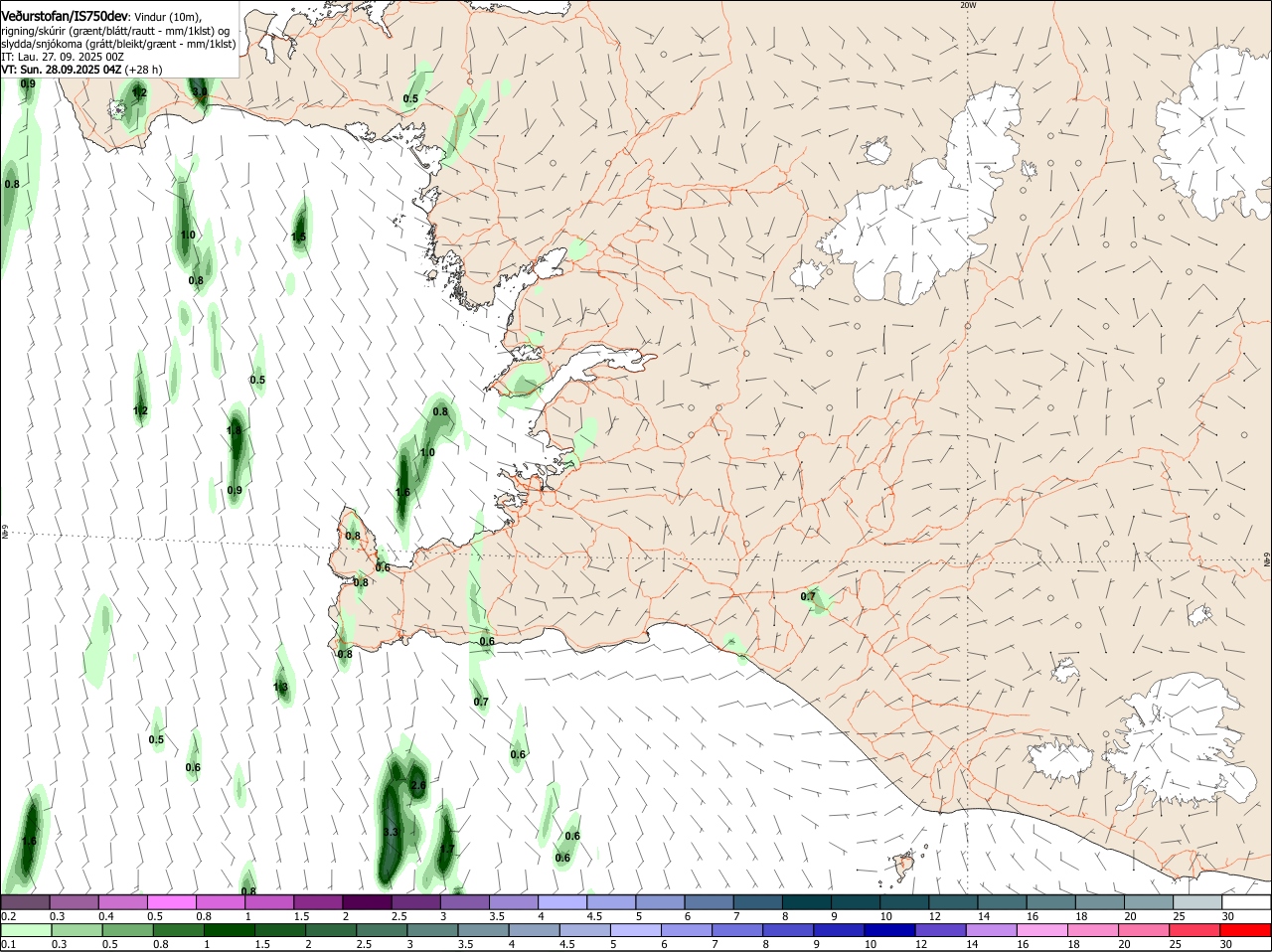Click the '0.4' upper legend label
Viewport: 1272px width, 952px height.
tap(105, 916)
